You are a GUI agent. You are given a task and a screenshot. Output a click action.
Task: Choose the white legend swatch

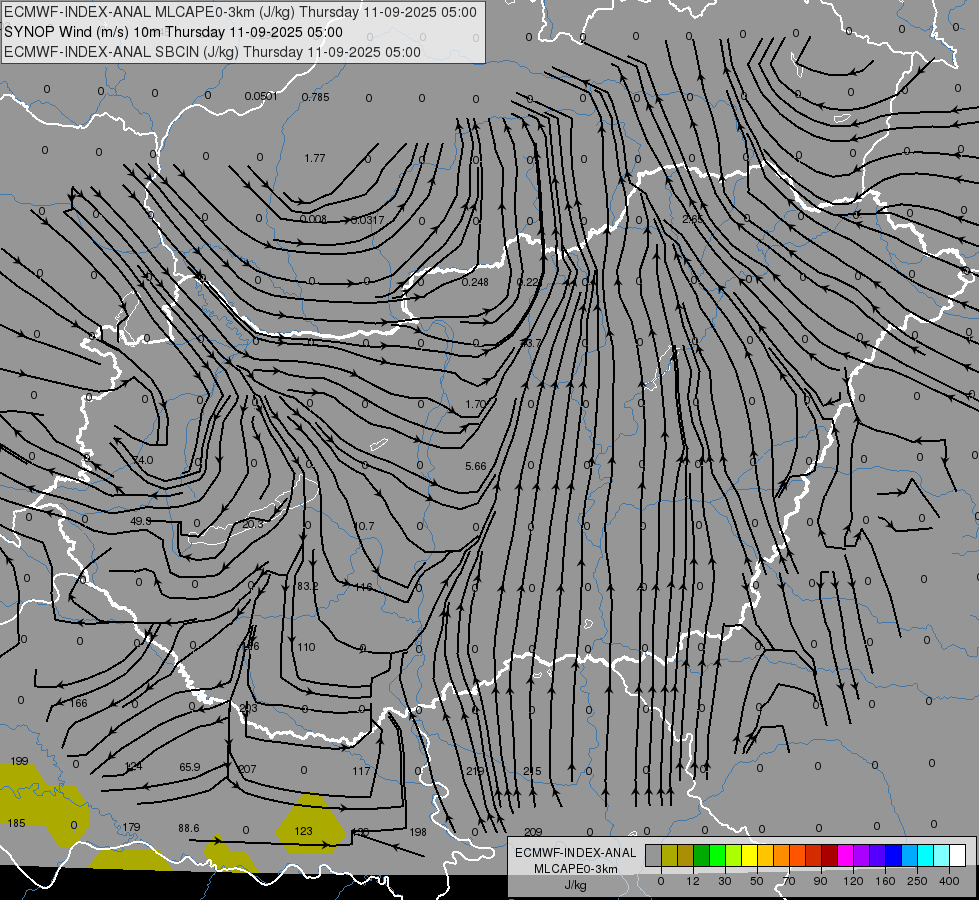pyautogui.click(x=958, y=855)
